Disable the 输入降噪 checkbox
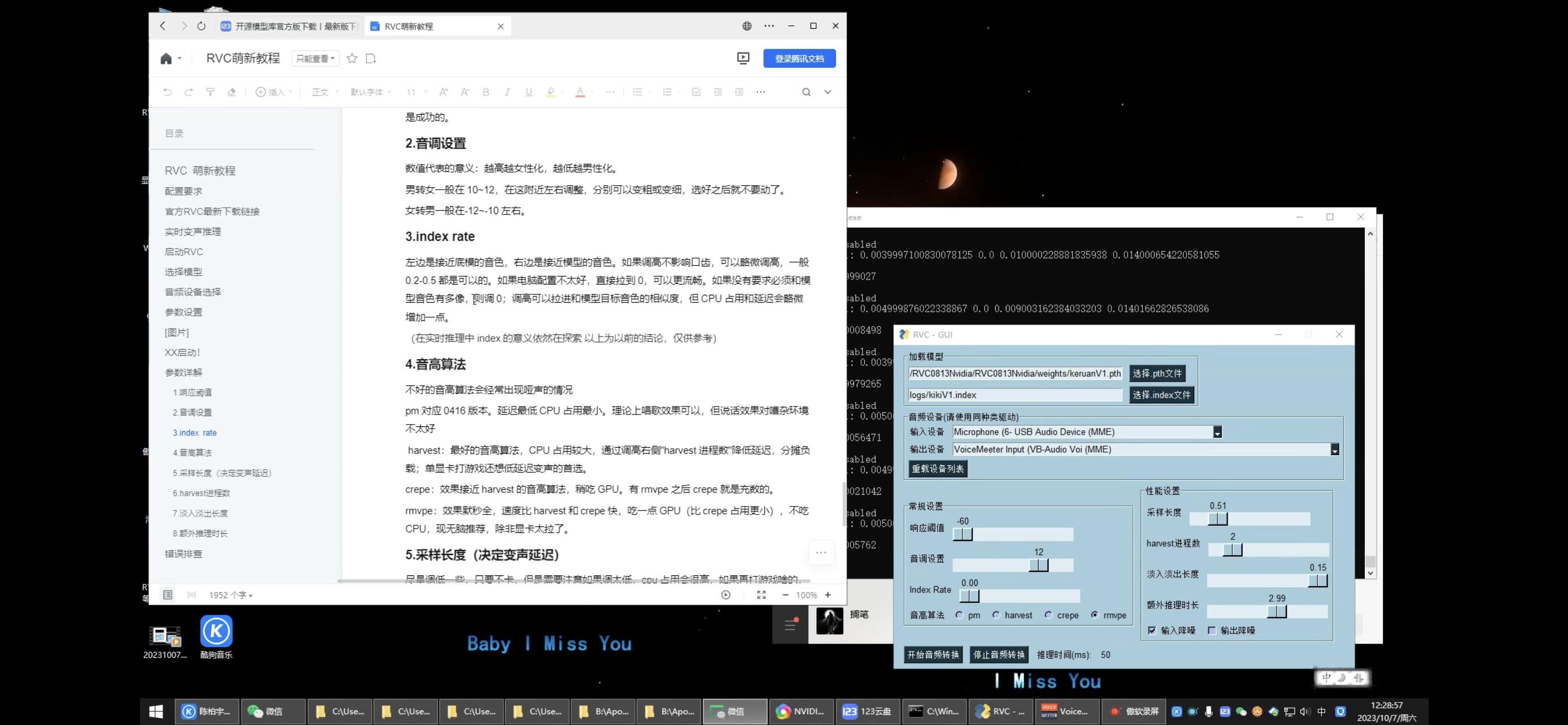 [1152, 630]
